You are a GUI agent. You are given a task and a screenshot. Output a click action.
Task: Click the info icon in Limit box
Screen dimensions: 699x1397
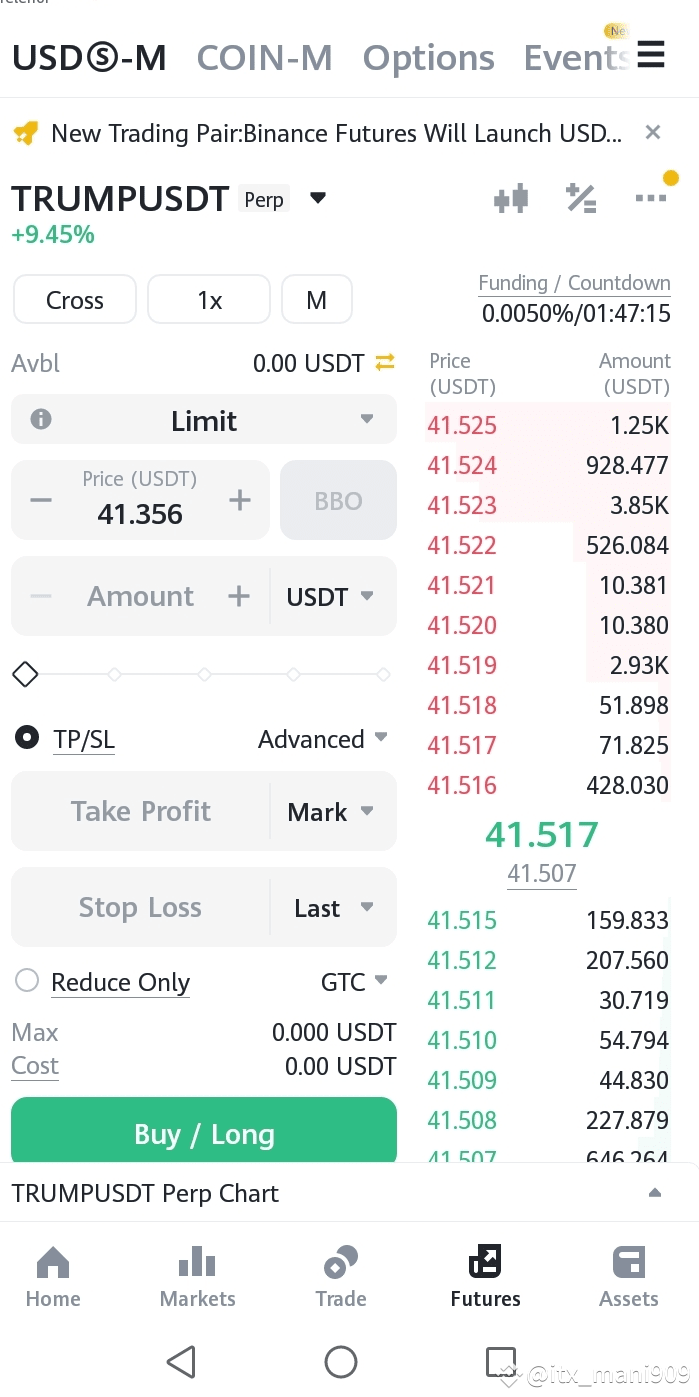pos(41,420)
